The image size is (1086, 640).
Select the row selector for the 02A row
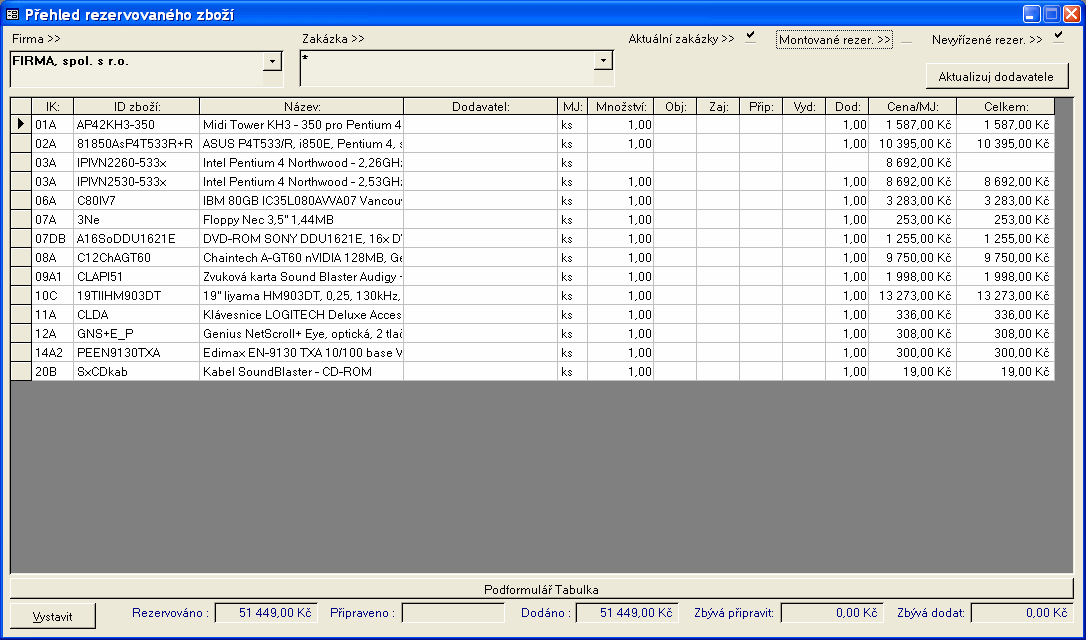[x=21, y=144]
